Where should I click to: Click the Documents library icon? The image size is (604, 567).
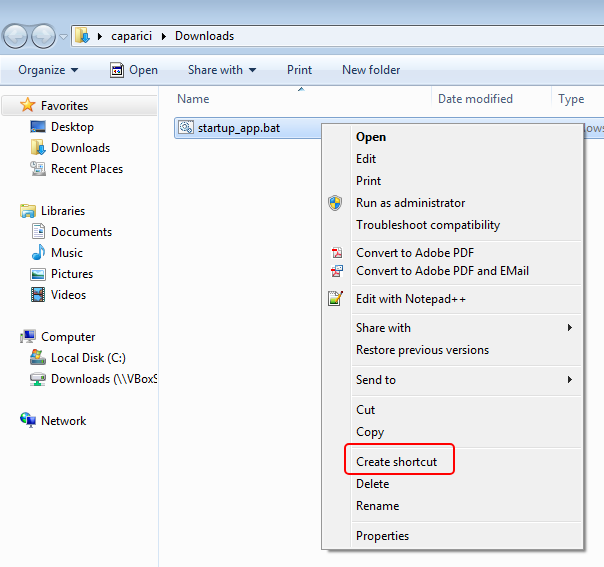click(38, 231)
